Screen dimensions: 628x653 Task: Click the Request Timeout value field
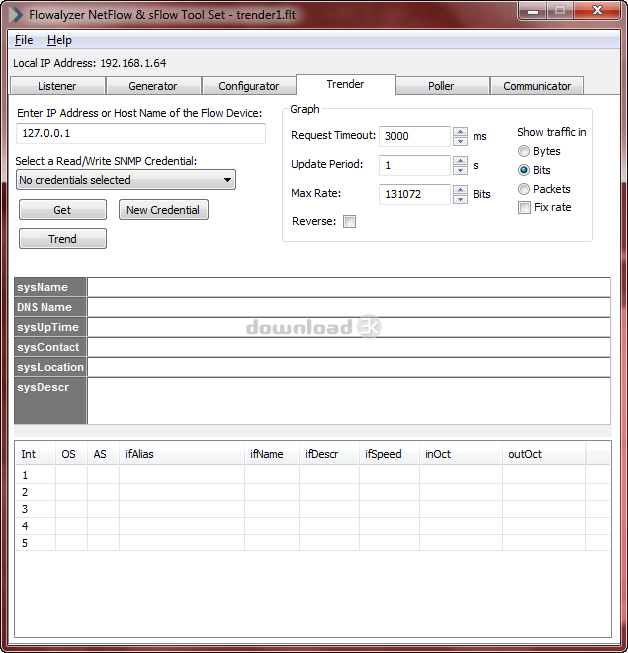pyautogui.click(x=415, y=136)
